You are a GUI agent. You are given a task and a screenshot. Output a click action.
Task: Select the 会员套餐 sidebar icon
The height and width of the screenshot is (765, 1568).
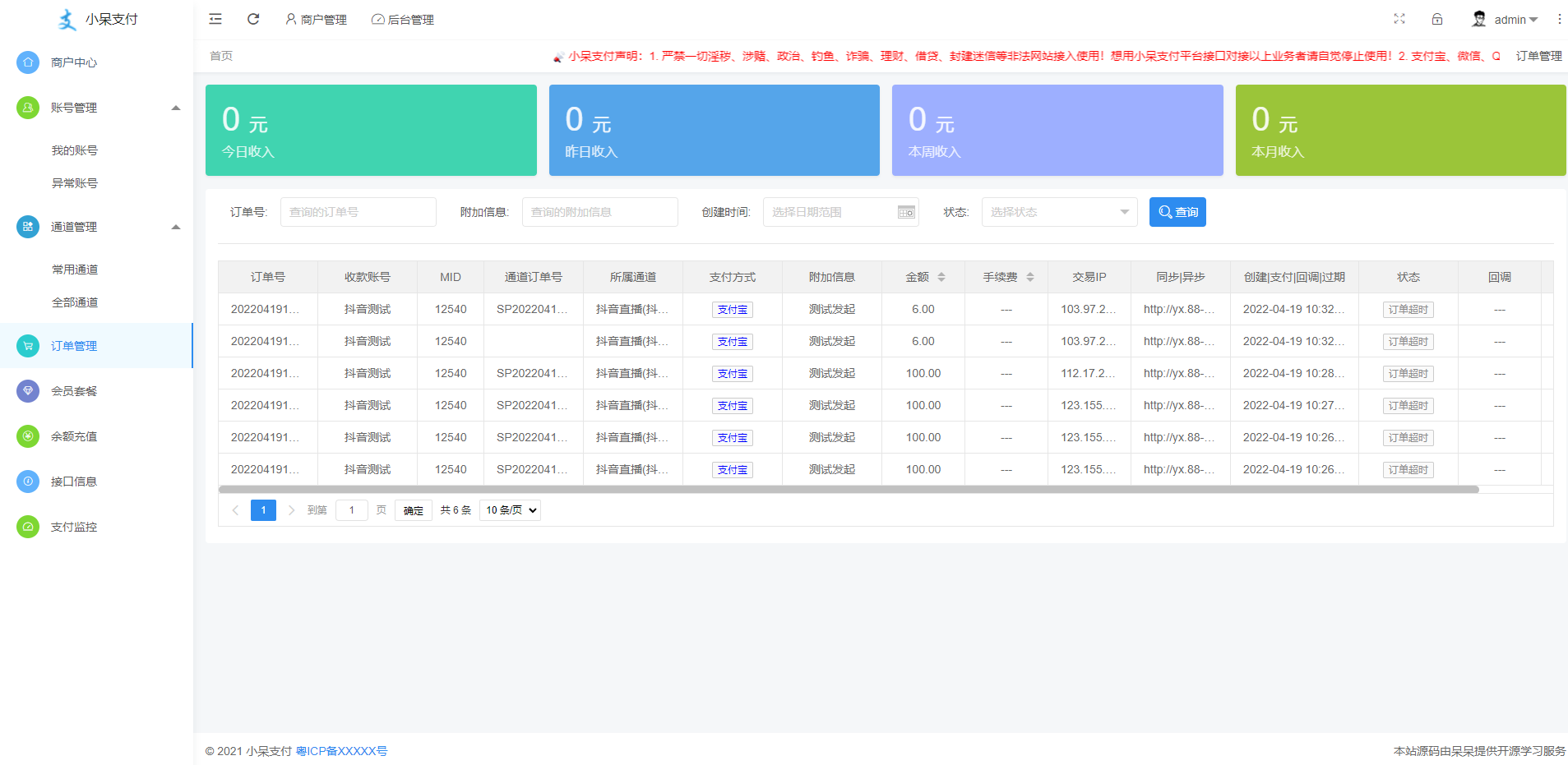[x=27, y=391]
